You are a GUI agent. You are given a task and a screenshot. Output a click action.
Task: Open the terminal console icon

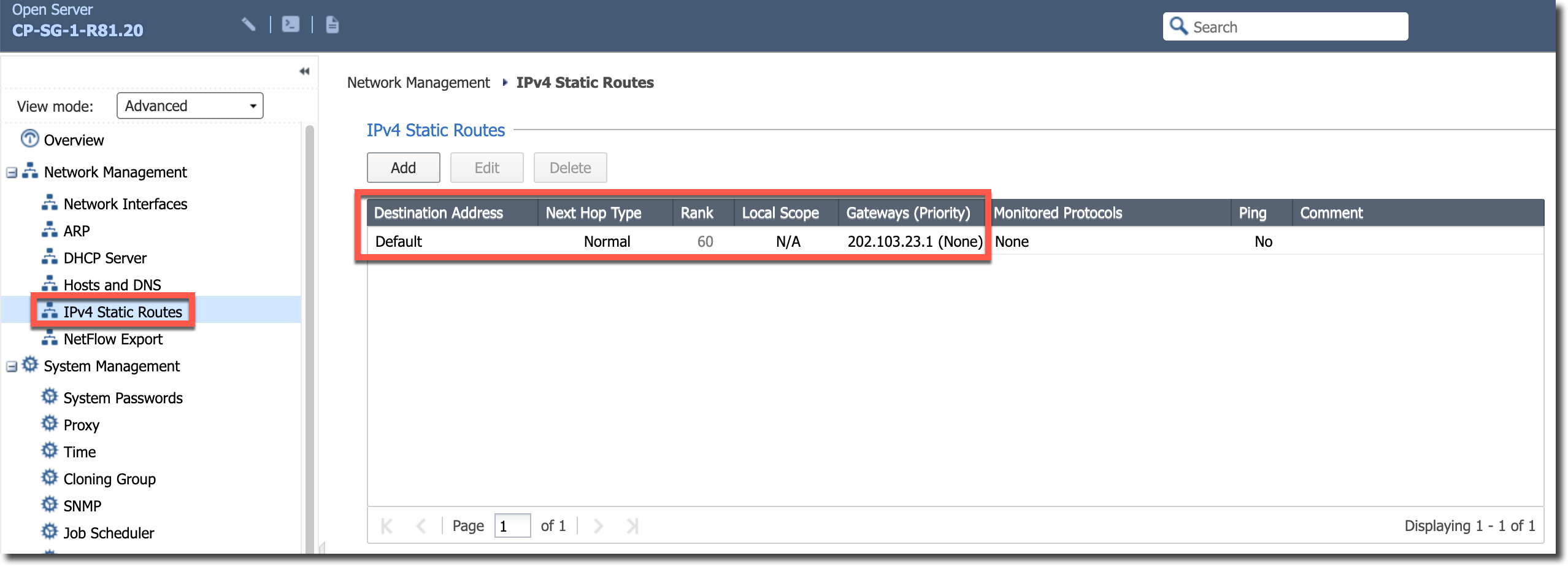(x=290, y=25)
